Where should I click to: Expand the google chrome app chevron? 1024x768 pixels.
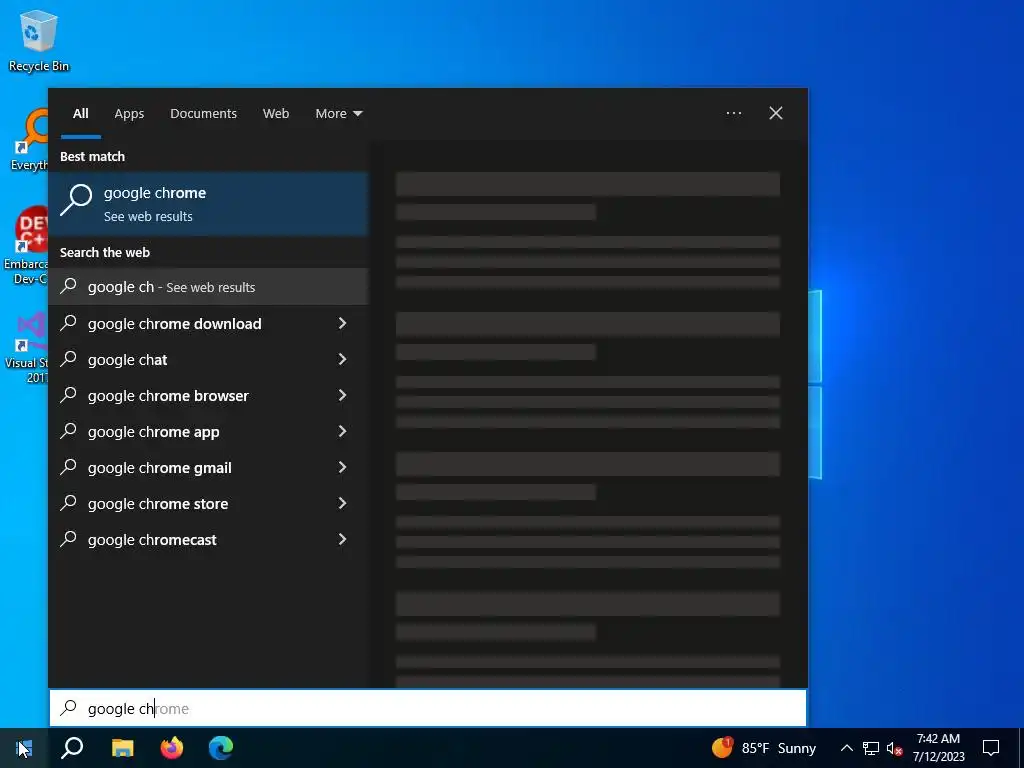[x=342, y=431]
